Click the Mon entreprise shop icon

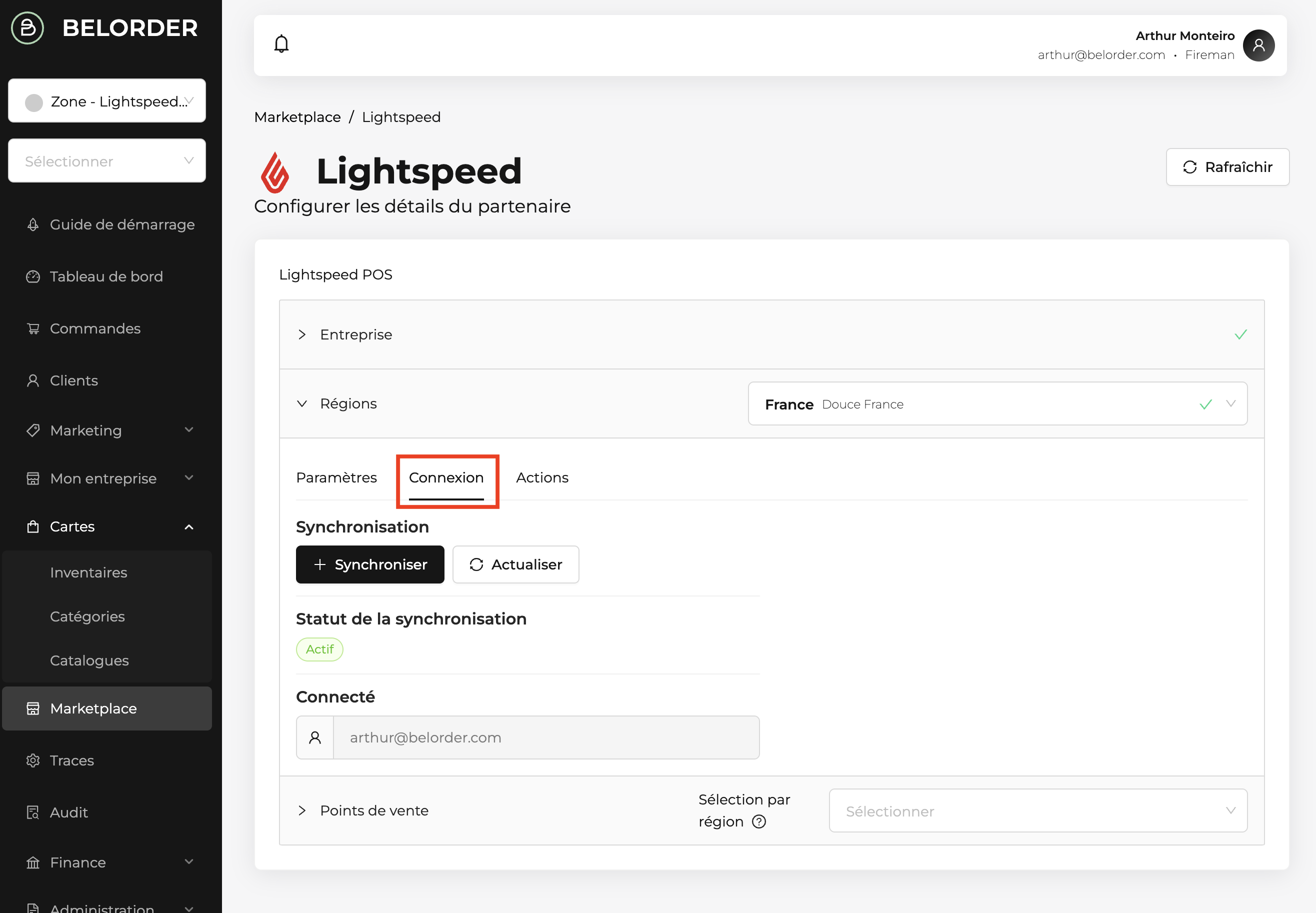(x=33, y=479)
